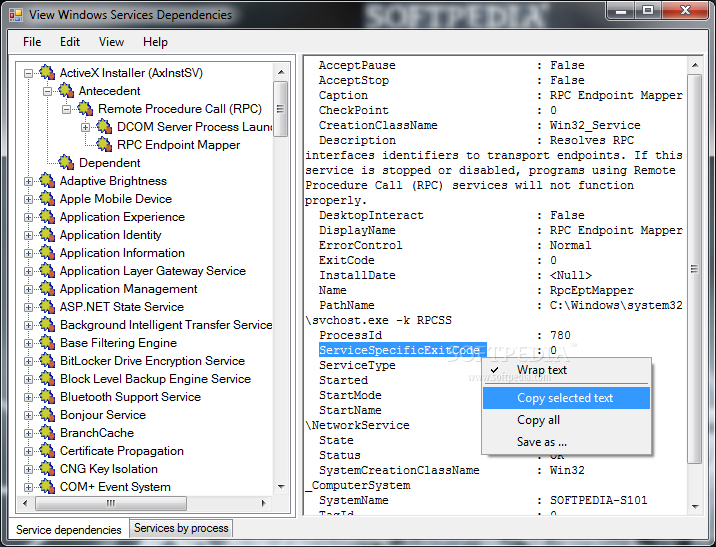Click the Application Identity service icon
This screenshot has height=547, width=716.
[47, 235]
